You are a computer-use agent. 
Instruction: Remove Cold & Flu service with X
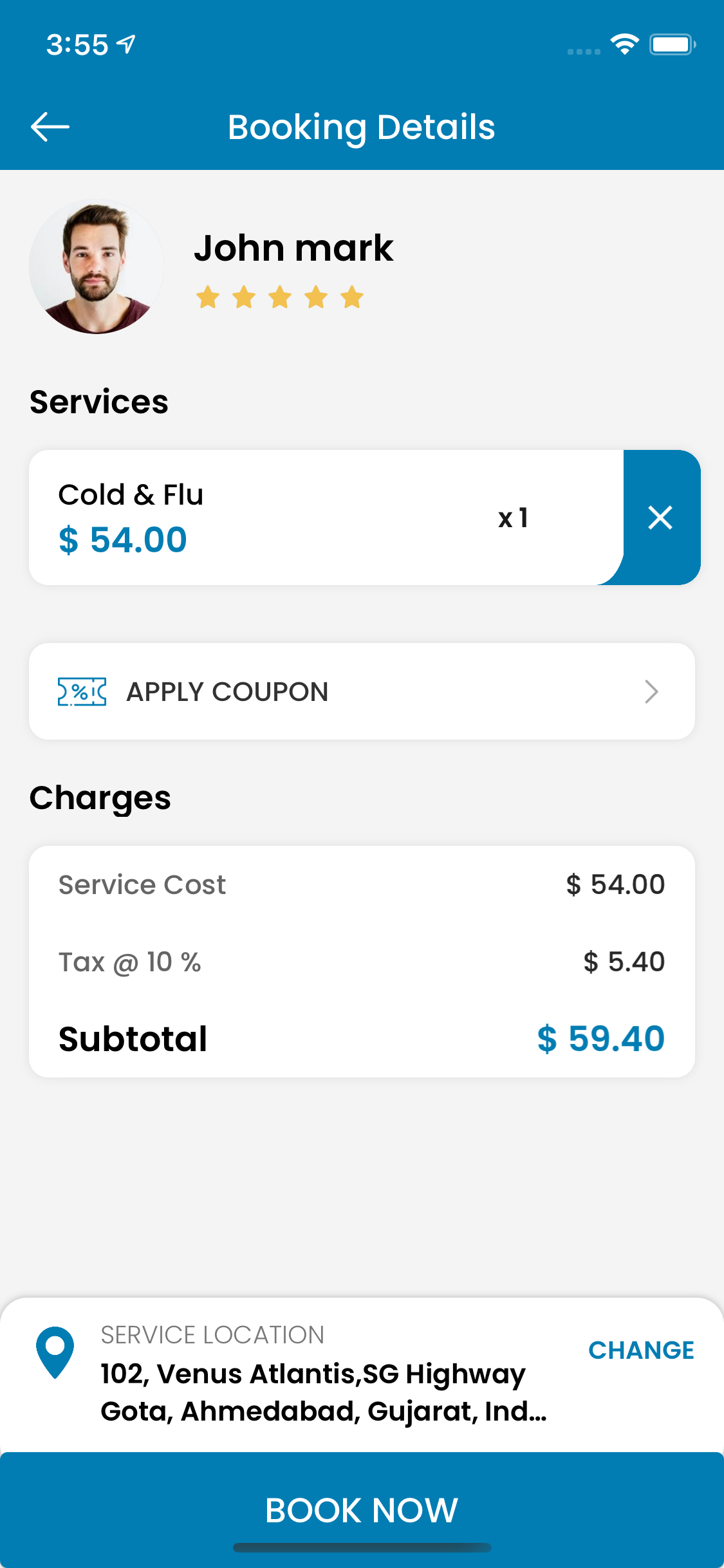point(660,518)
